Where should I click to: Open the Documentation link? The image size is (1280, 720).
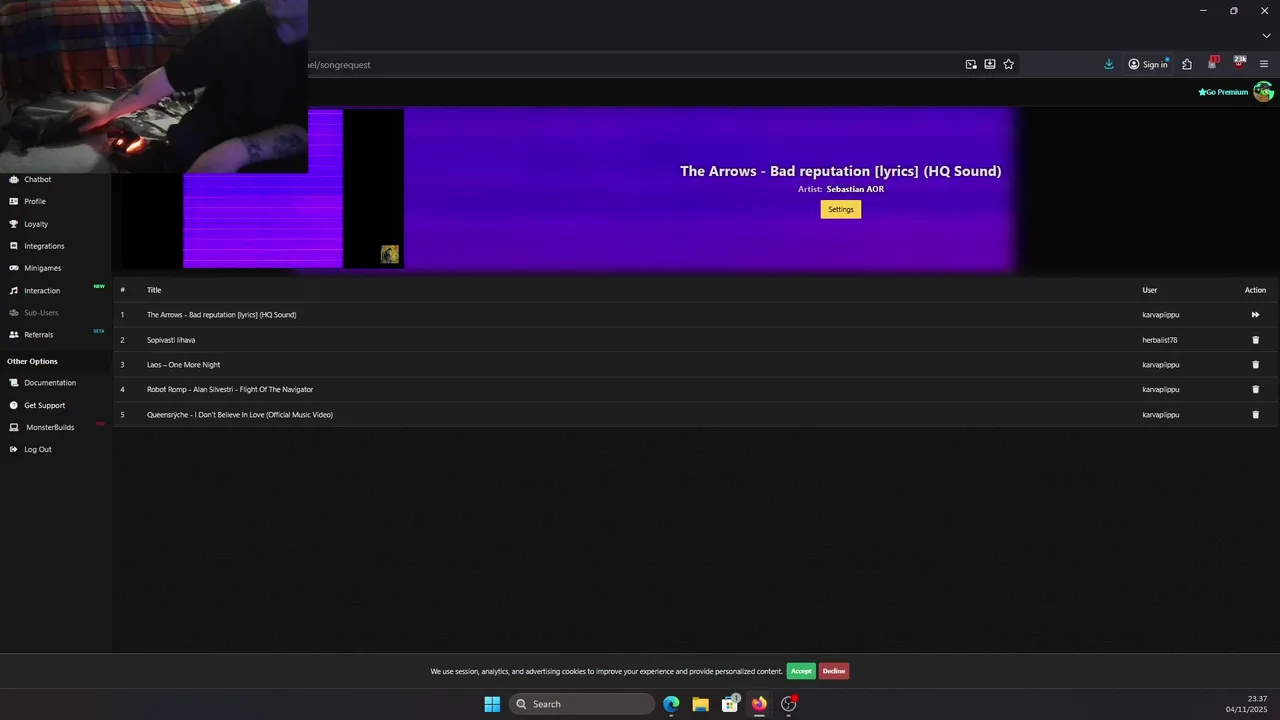pyautogui.click(x=49, y=383)
